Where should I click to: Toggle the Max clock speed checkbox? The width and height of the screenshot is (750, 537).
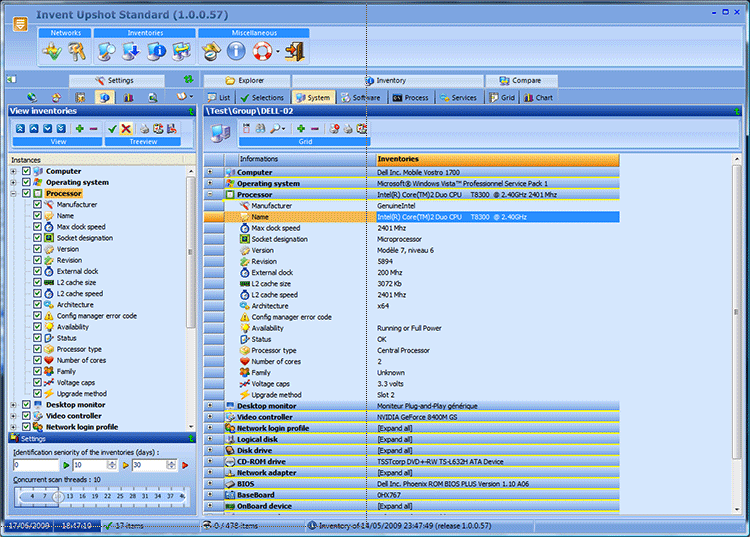[37, 227]
